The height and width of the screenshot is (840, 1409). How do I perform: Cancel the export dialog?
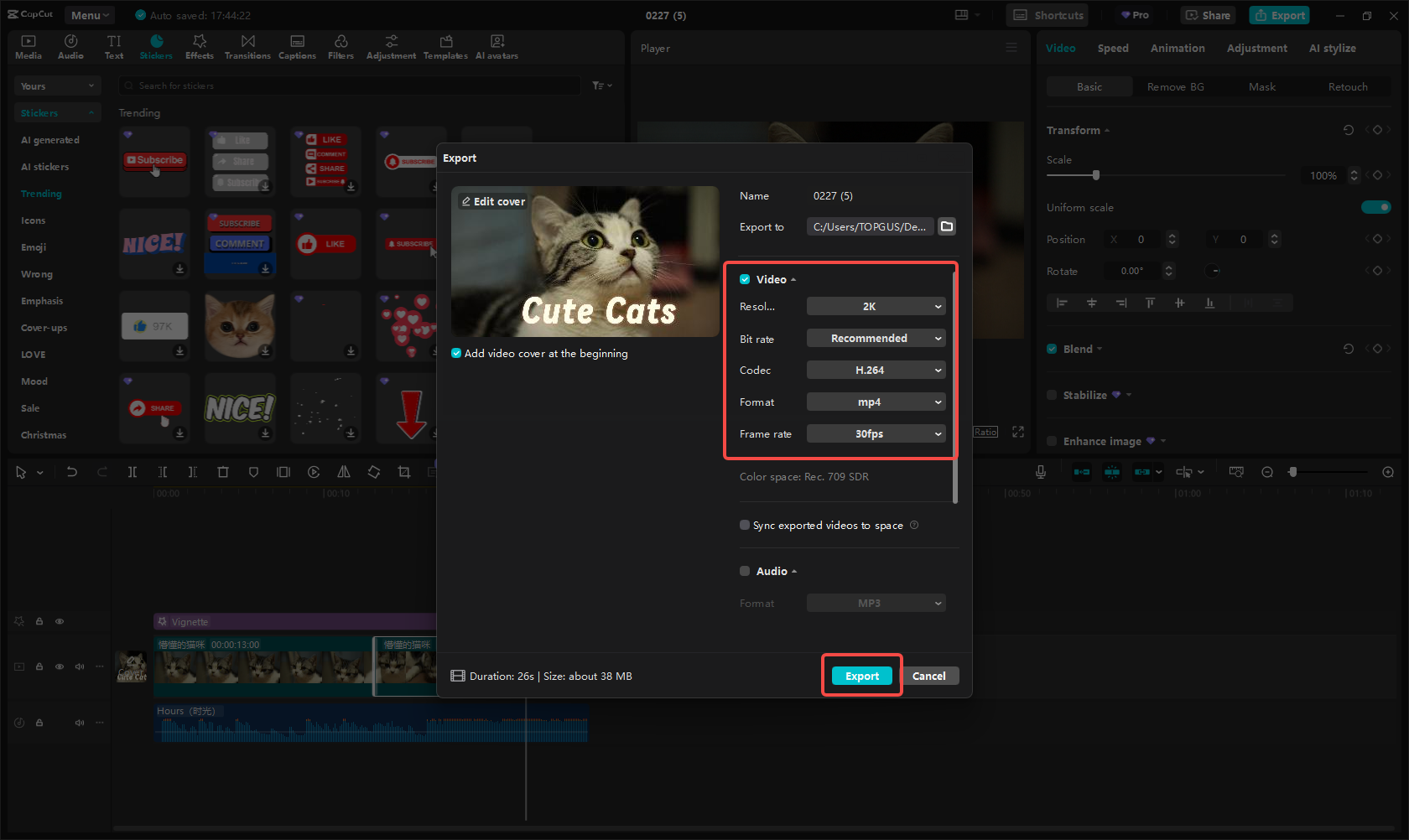(929, 675)
